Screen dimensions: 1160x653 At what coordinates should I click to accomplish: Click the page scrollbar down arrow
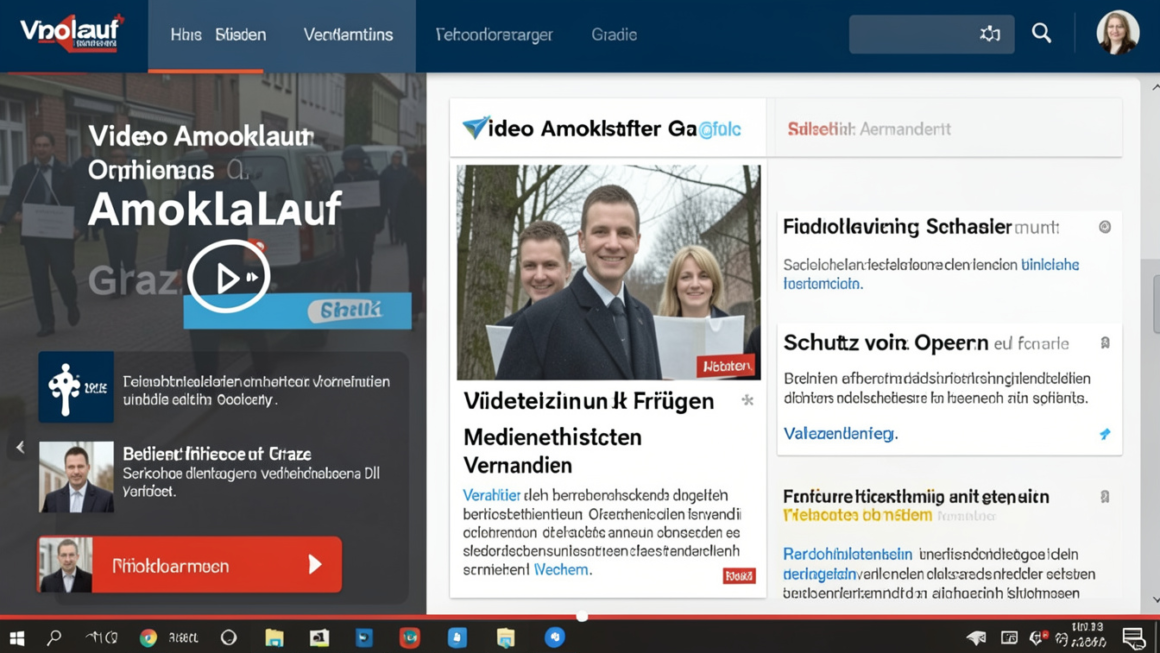[1155, 600]
